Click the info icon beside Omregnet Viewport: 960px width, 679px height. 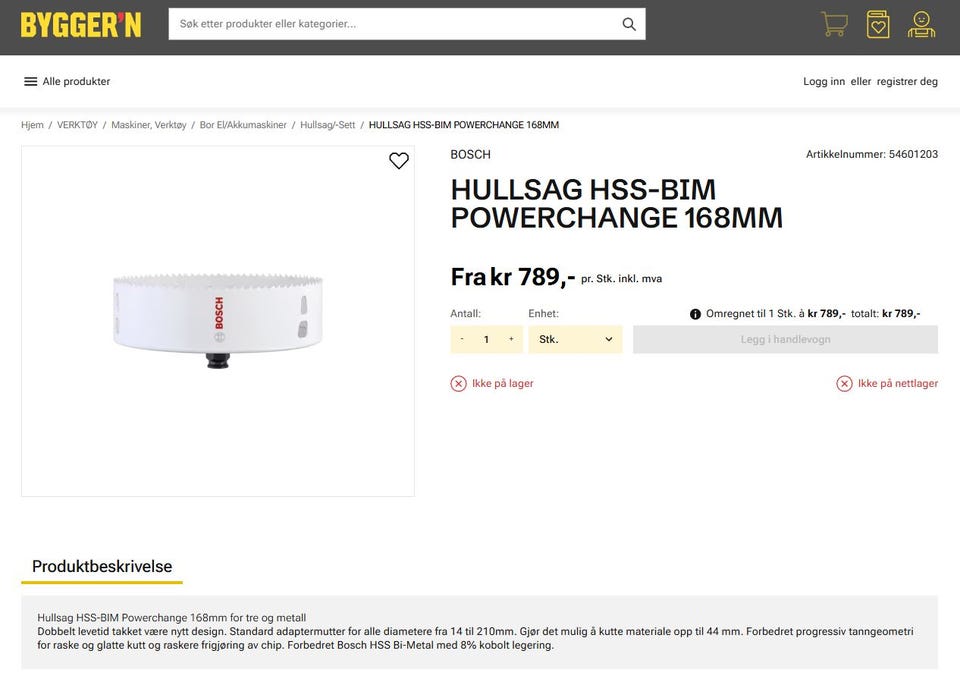coord(695,314)
